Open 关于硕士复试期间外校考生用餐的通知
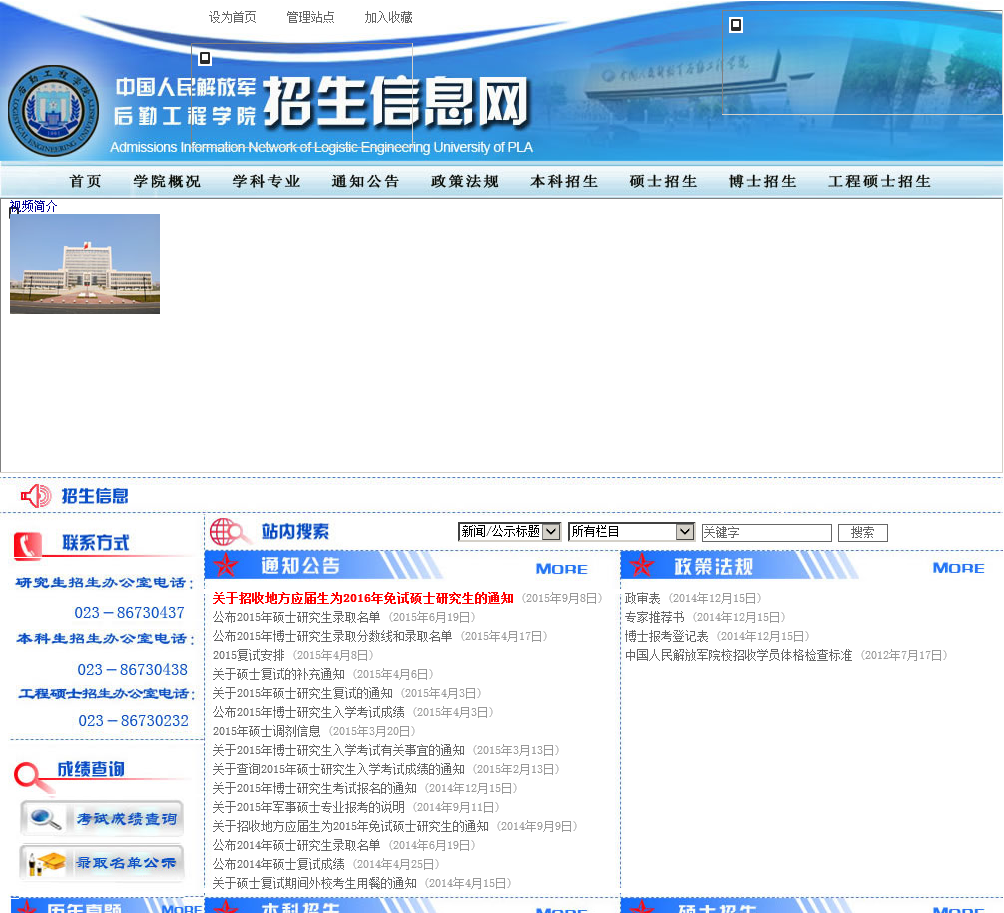Viewport: 1004px width, 913px height. (x=314, y=883)
